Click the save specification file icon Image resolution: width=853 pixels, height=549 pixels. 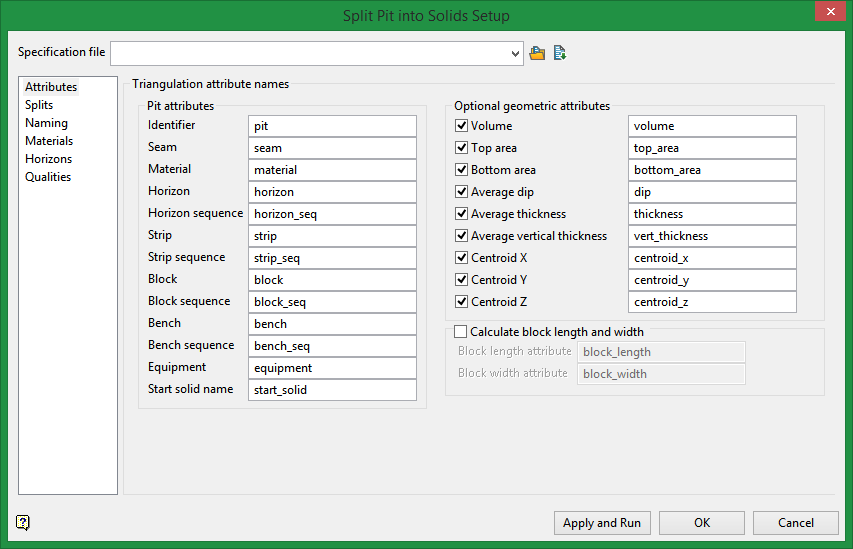(560, 53)
